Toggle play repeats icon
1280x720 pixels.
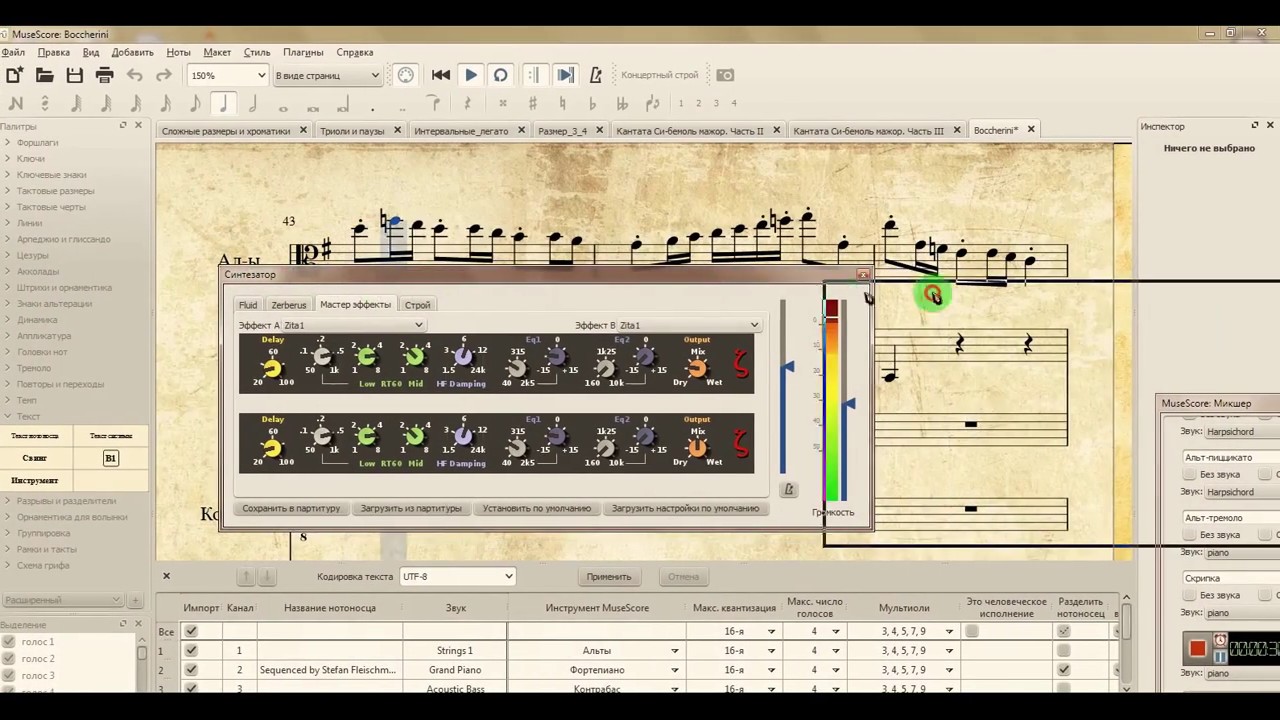pos(534,75)
